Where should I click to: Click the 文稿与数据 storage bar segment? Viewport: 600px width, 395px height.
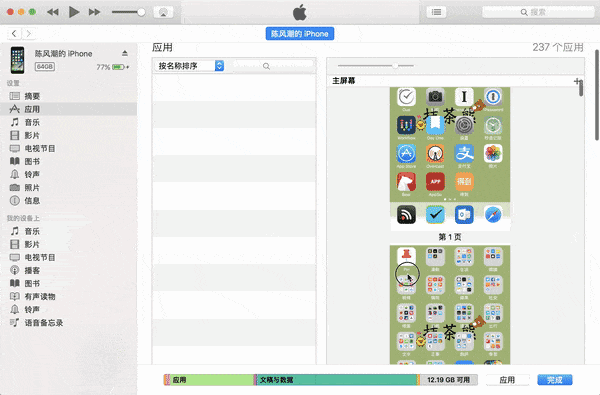point(337,380)
